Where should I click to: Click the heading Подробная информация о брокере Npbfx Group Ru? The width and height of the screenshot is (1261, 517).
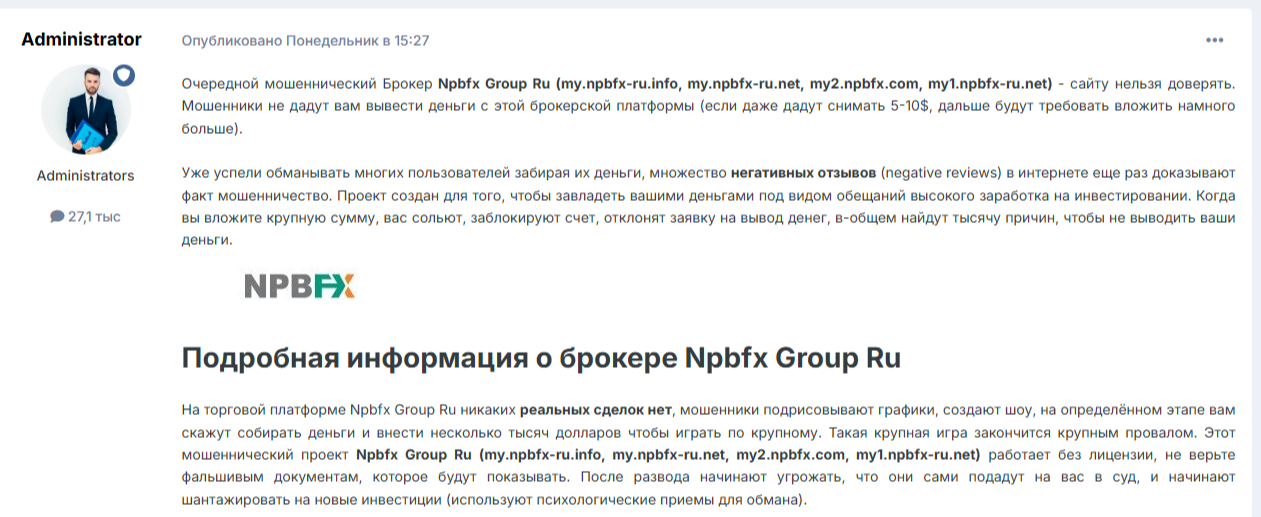coord(541,358)
